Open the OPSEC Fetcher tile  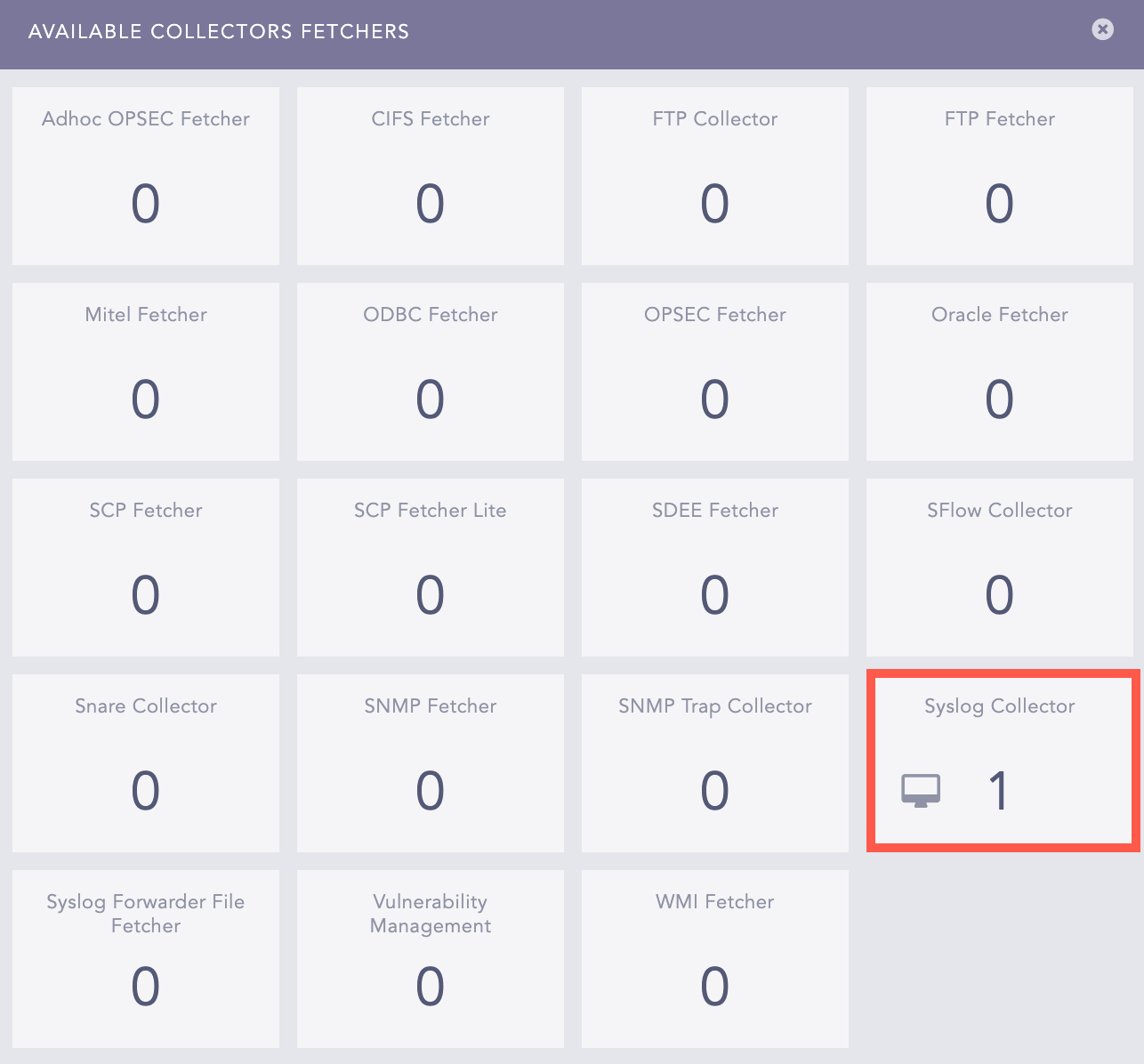click(x=714, y=372)
